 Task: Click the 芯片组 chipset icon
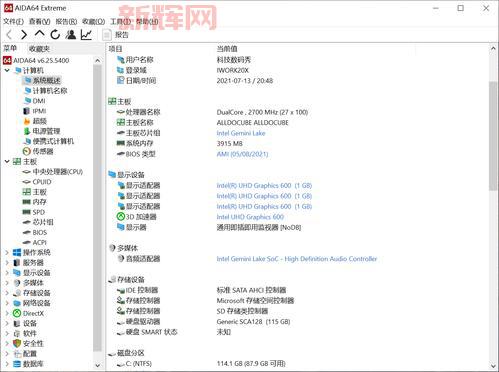pyautogui.click(x=27, y=222)
